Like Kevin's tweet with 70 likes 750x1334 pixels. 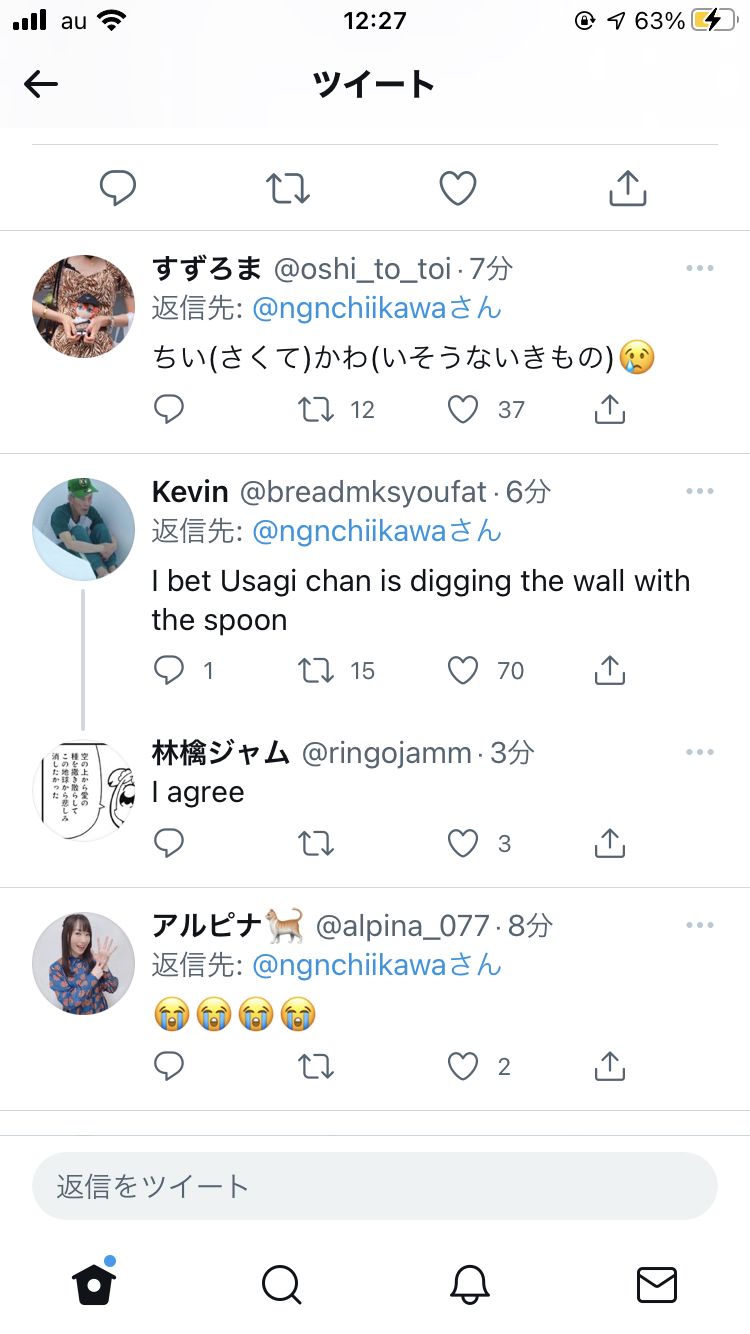[463, 670]
